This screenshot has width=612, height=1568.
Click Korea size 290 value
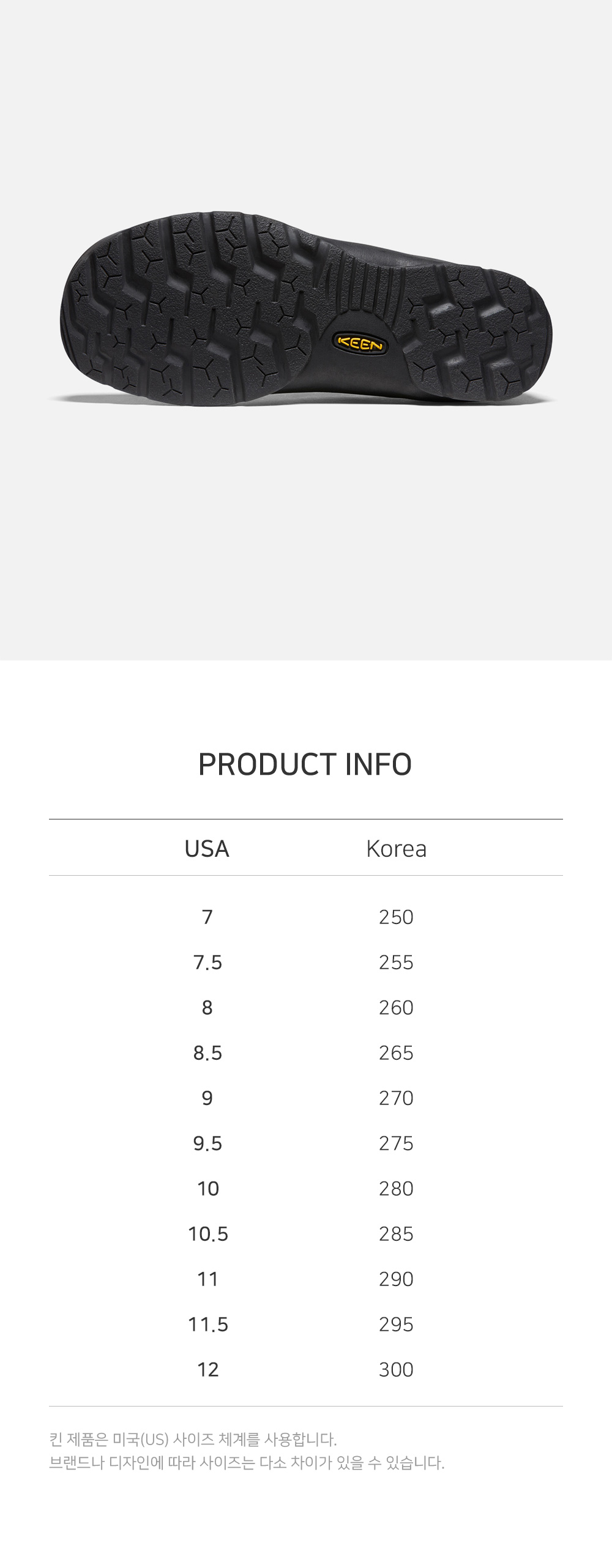point(396,1279)
